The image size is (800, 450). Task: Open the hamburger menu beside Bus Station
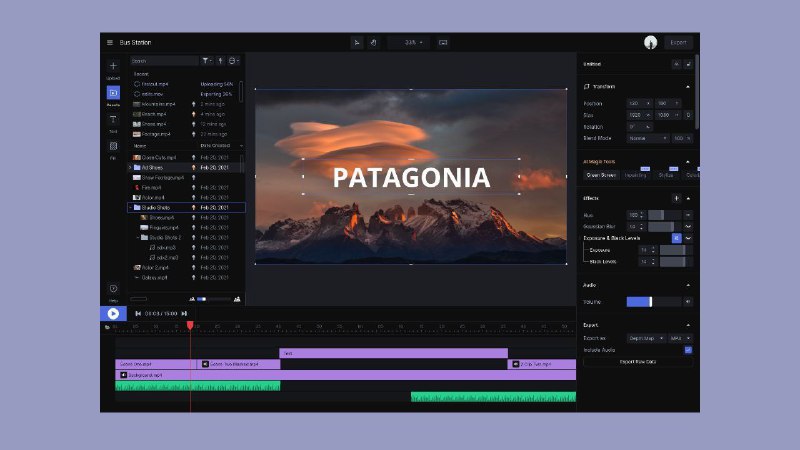pos(110,42)
